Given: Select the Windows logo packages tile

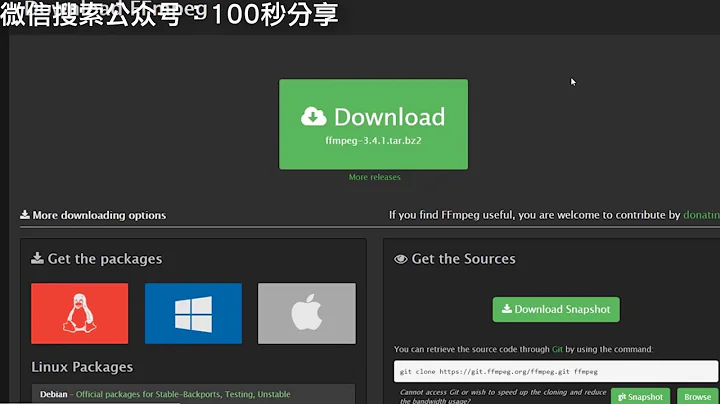Looking at the screenshot, I should point(193,314).
